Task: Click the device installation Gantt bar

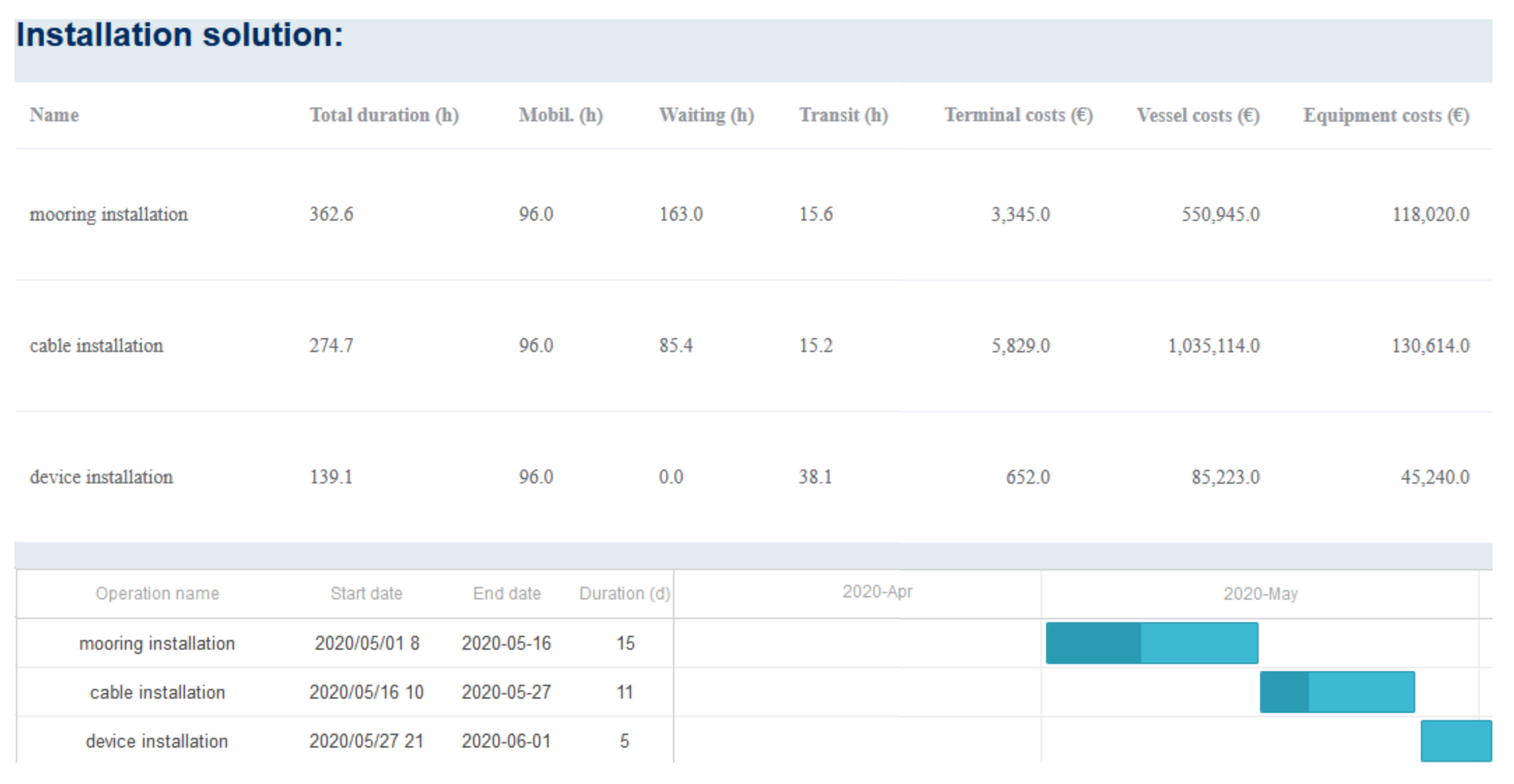Action: coord(1455,741)
